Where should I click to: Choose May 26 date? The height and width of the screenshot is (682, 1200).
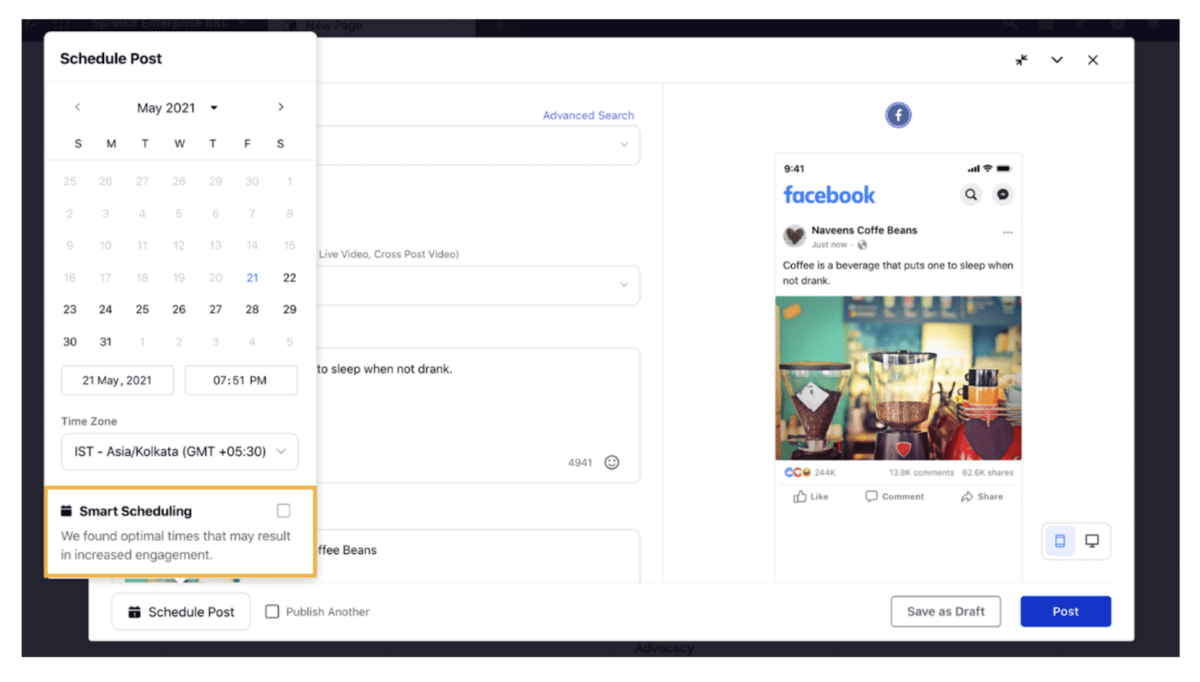(179, 310)
